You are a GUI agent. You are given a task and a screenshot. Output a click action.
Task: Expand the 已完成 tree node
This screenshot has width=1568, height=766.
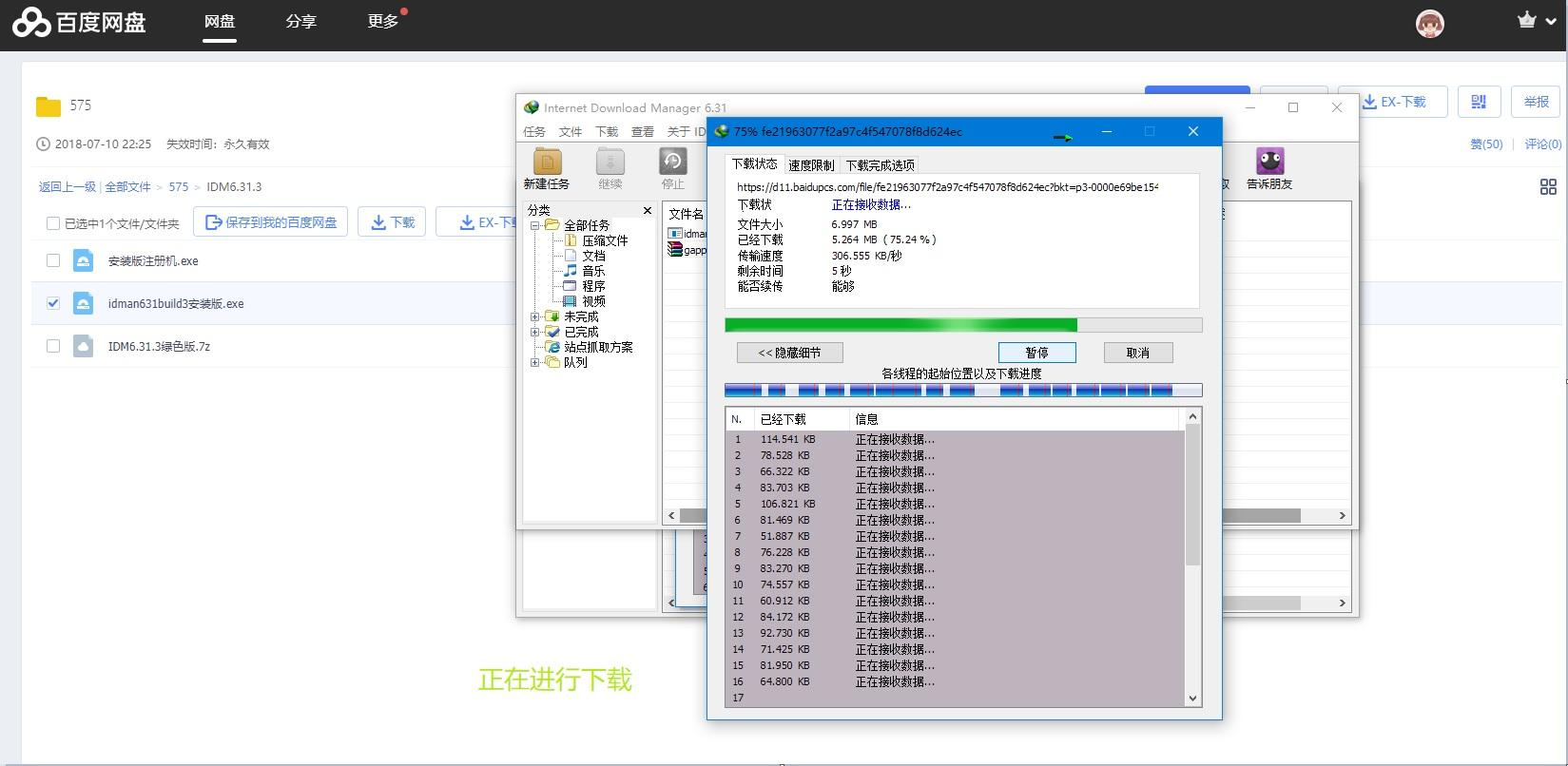[534, 332]
